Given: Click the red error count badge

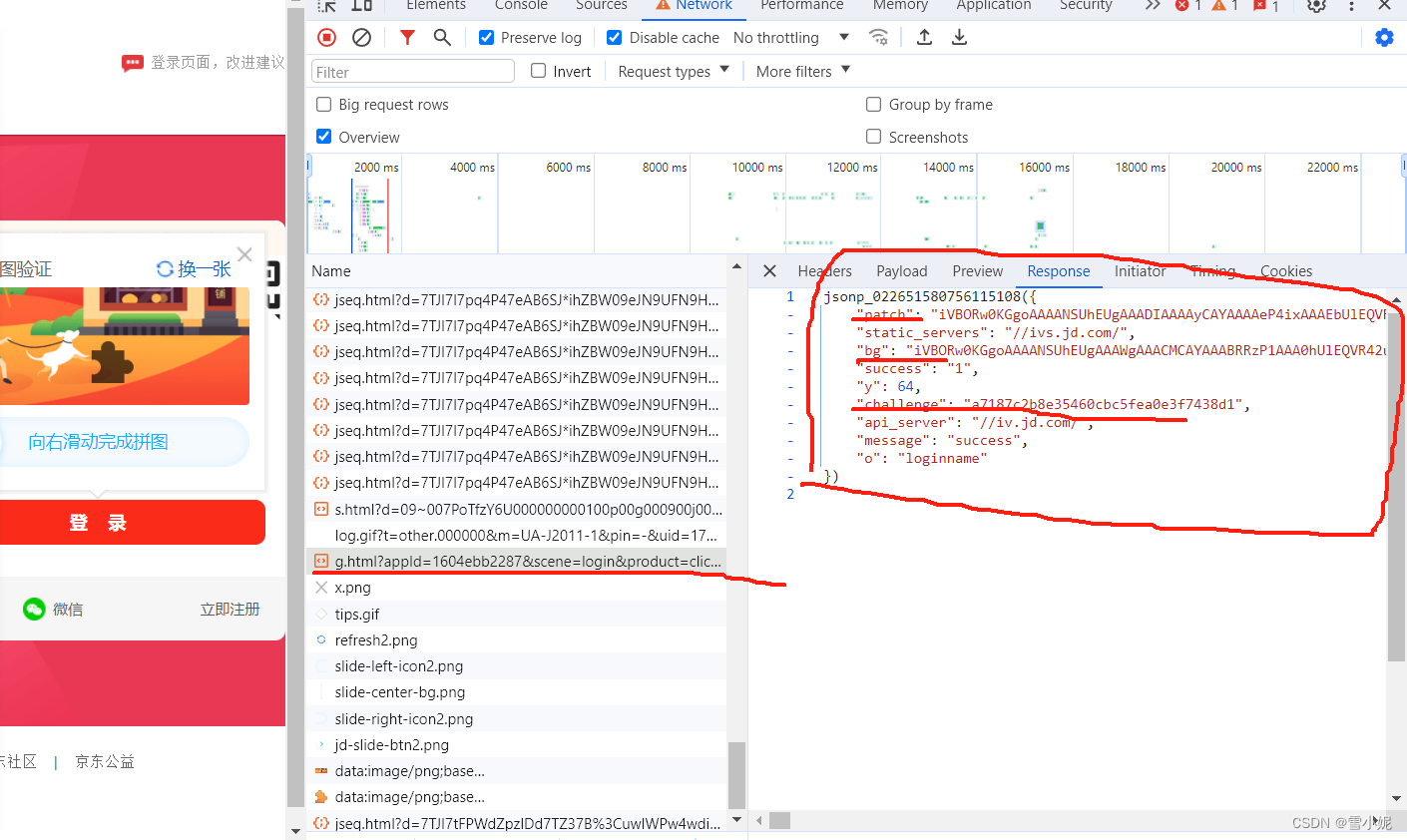Looking at the screenshot, I should tap(1187, 5).
